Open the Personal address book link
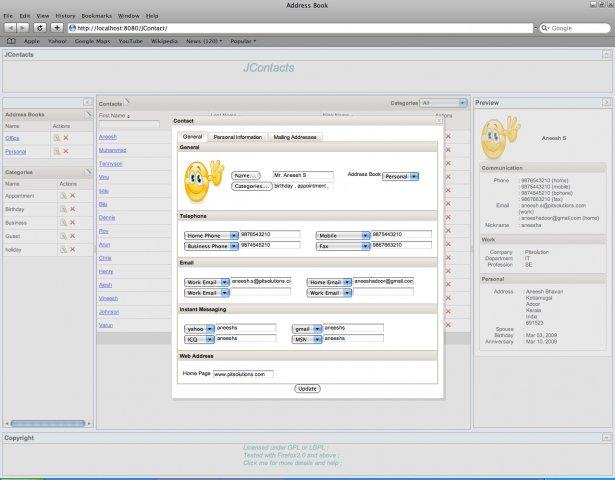Image resolution: width=615 pixels, height=480 pixels. (16, 152)
